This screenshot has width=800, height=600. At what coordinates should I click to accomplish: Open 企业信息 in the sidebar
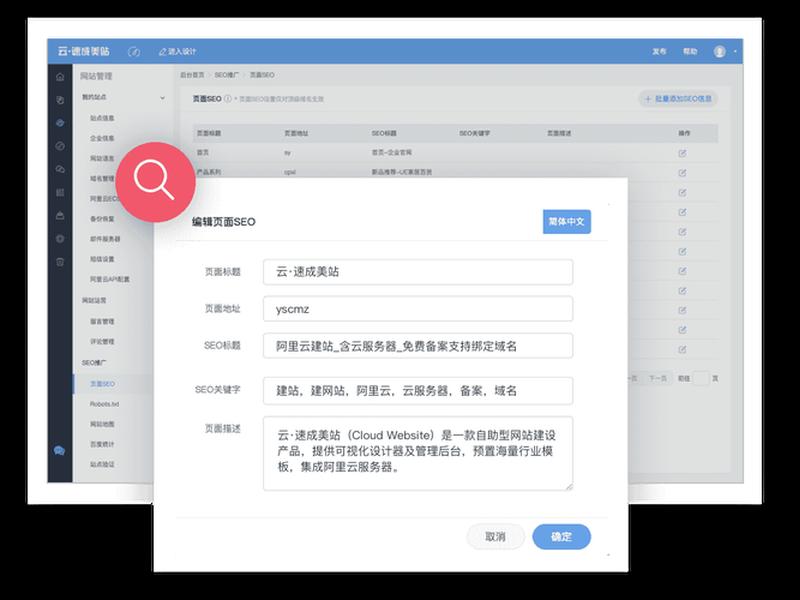[x=103, y=138]
